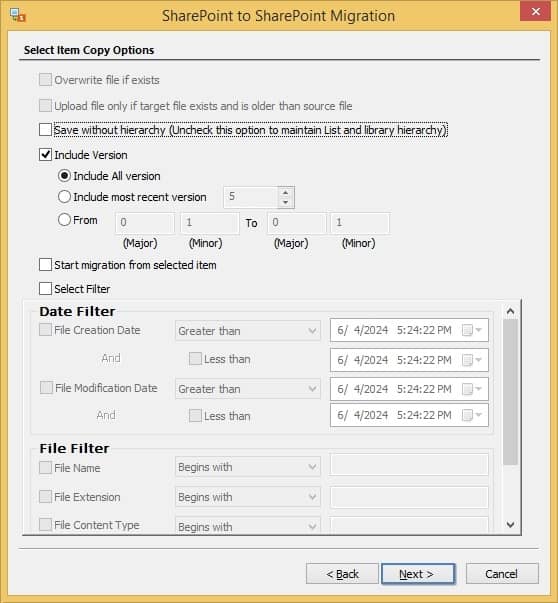Viewport: 558px width, 603px height.
Task: Check the File Creation Date filter
Action: pyautogui.click(x=45, y=330)
